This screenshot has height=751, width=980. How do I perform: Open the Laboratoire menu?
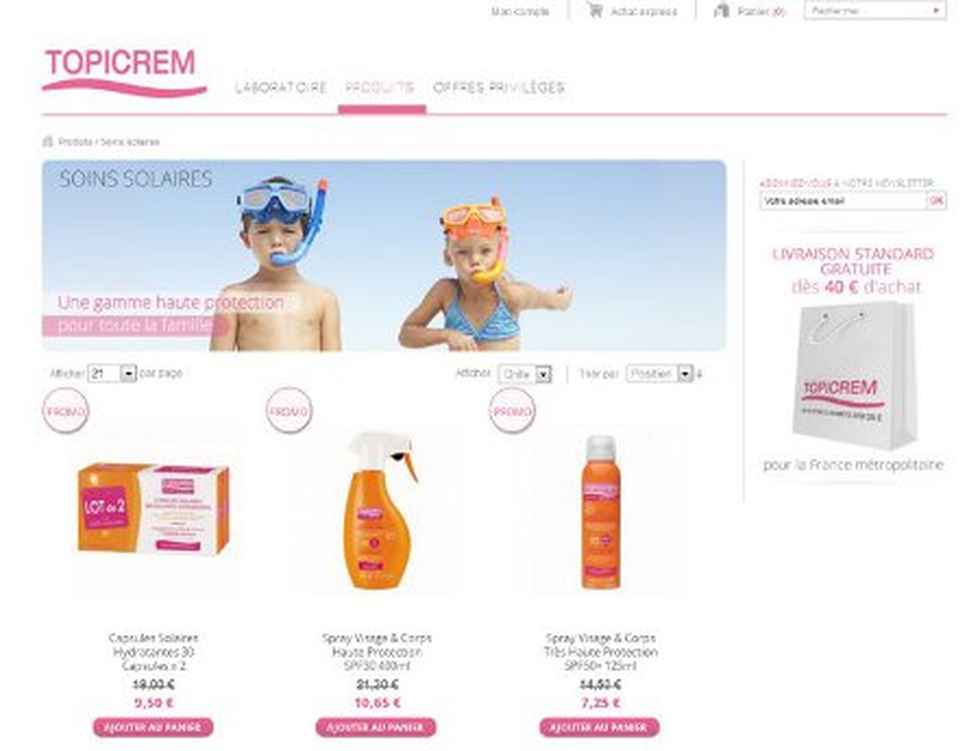point(281,87)
